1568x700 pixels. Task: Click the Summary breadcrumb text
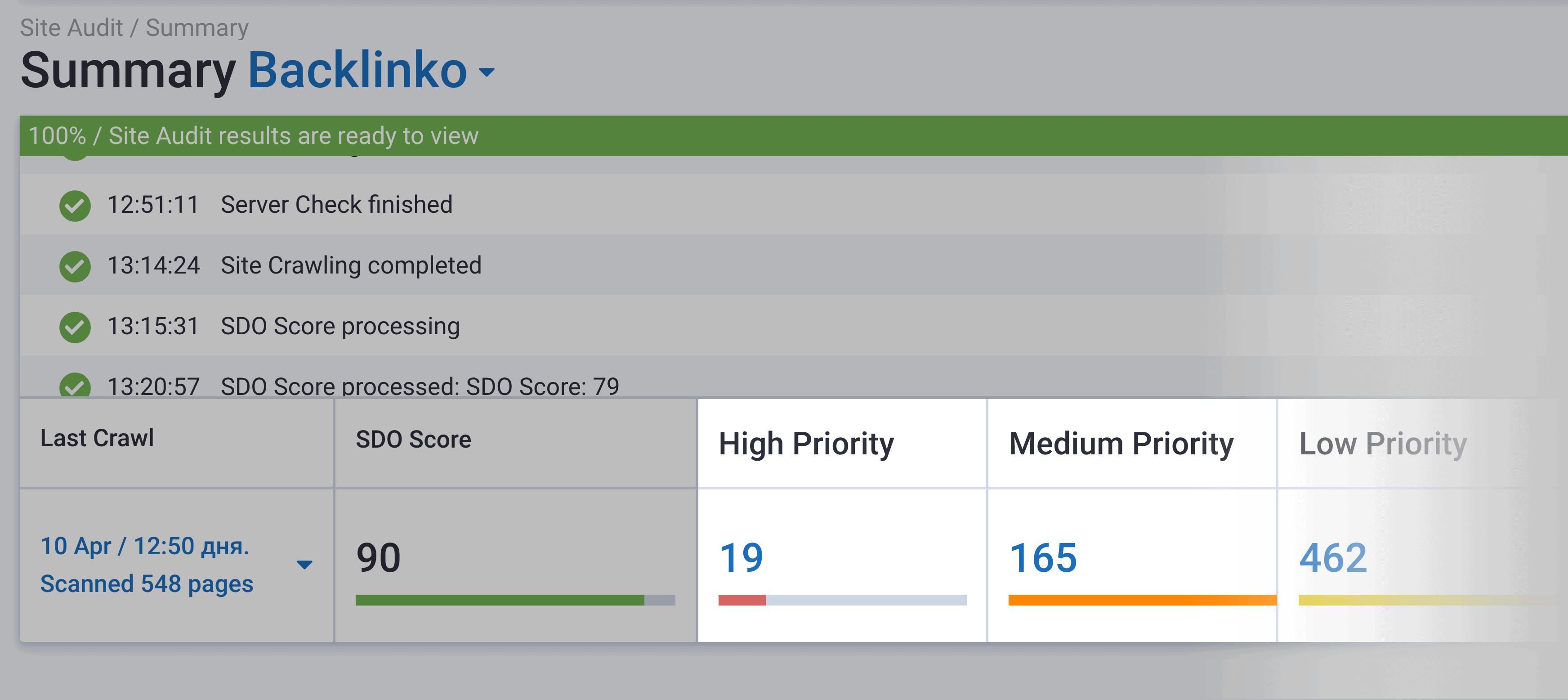pyautogui.click(x=197, y=28)
